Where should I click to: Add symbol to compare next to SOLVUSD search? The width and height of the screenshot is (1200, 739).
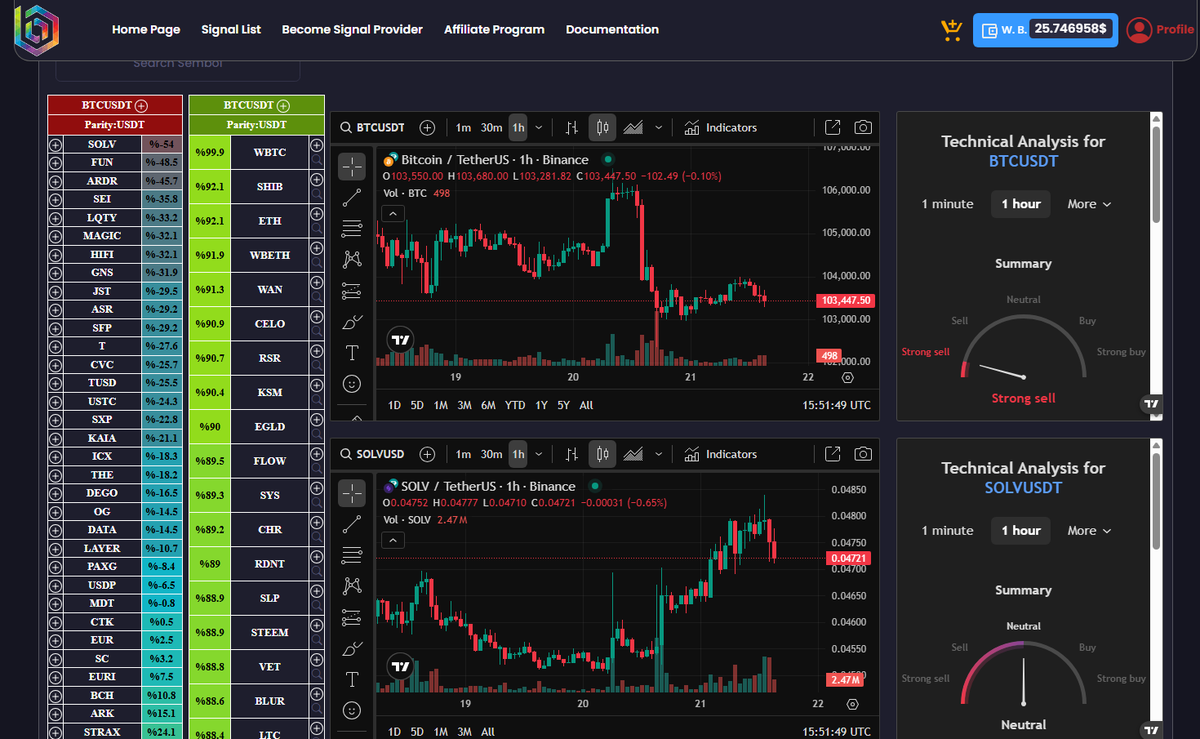click(427, 454)
